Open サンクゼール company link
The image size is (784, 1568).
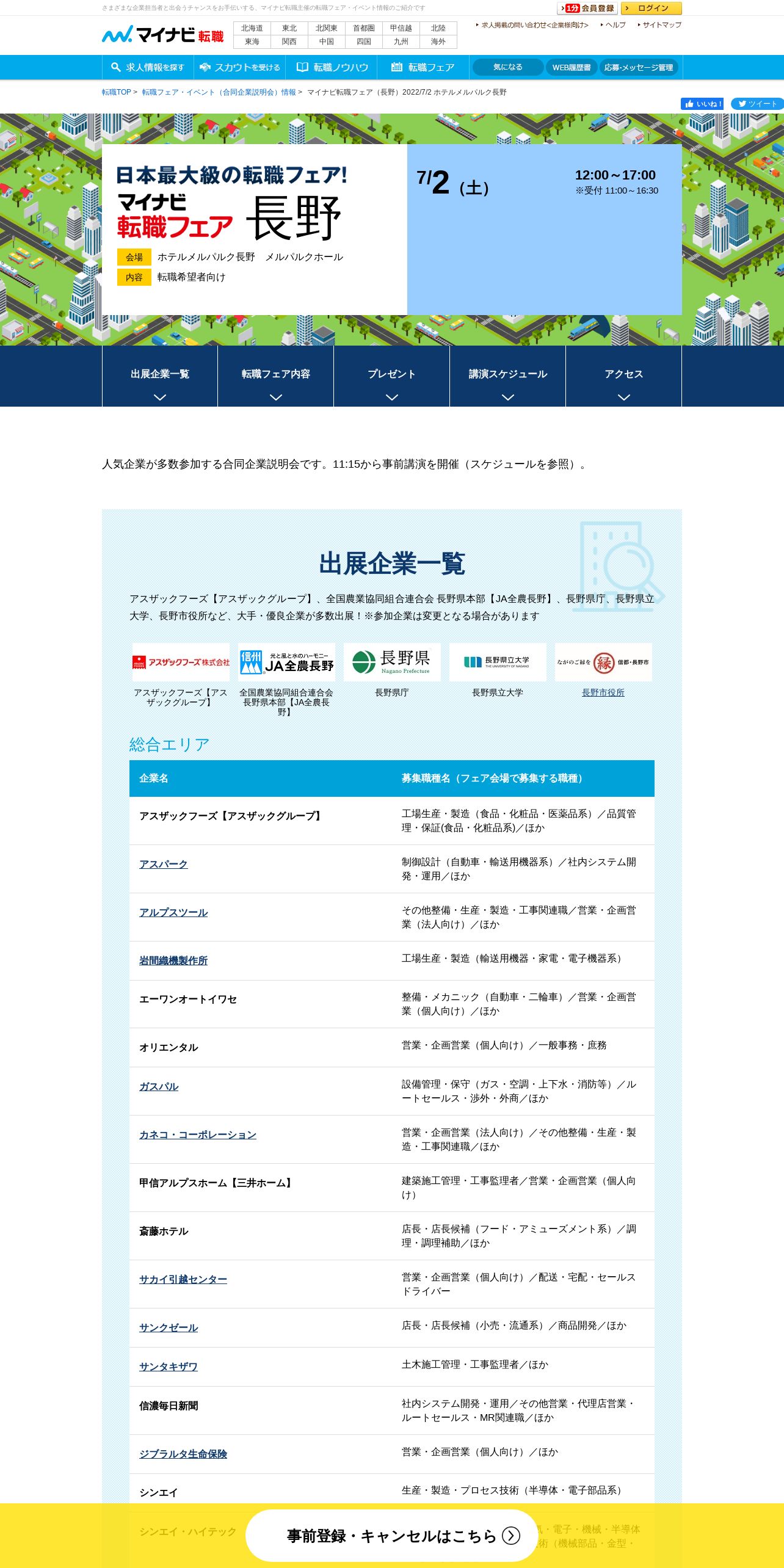coord(169,1327)
